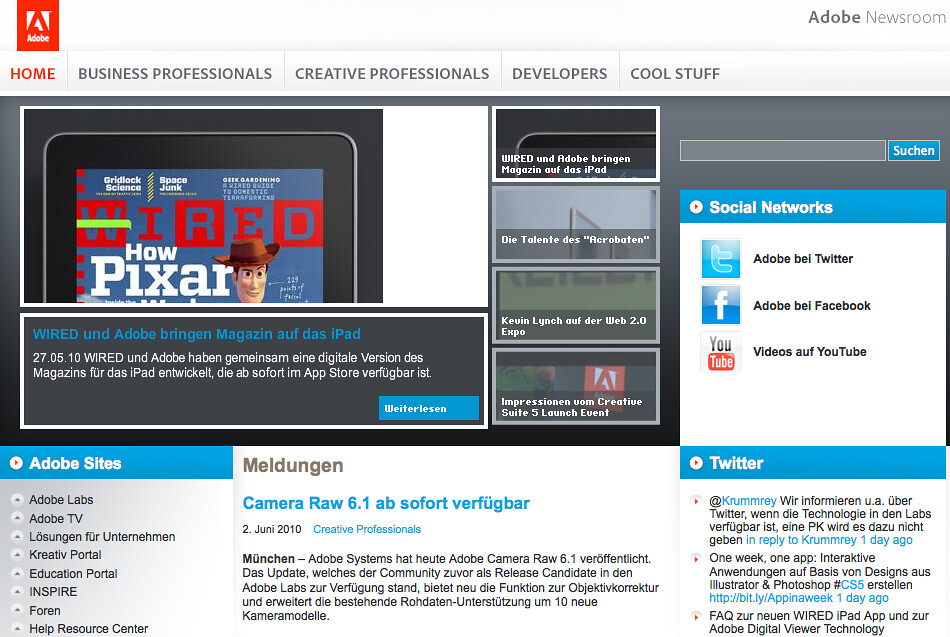The height and width of the screenshot is (637, 950).
Task: Click the Adobe Sites header arrow icon
Action: point(16,463)
